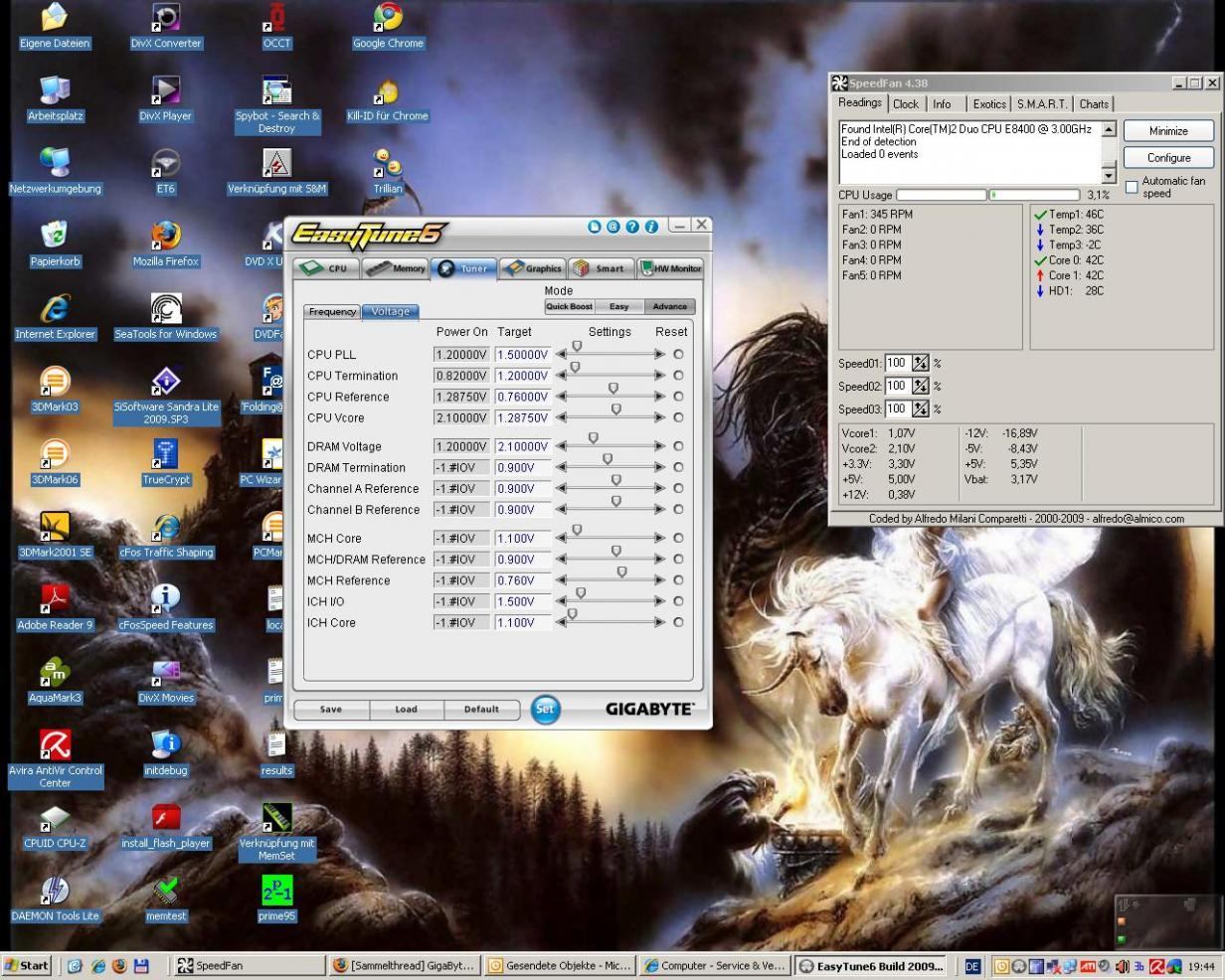Select the ICH I/O reset radio button
The height and width of the screenshot is (980, 1225).
coord(678,601)
